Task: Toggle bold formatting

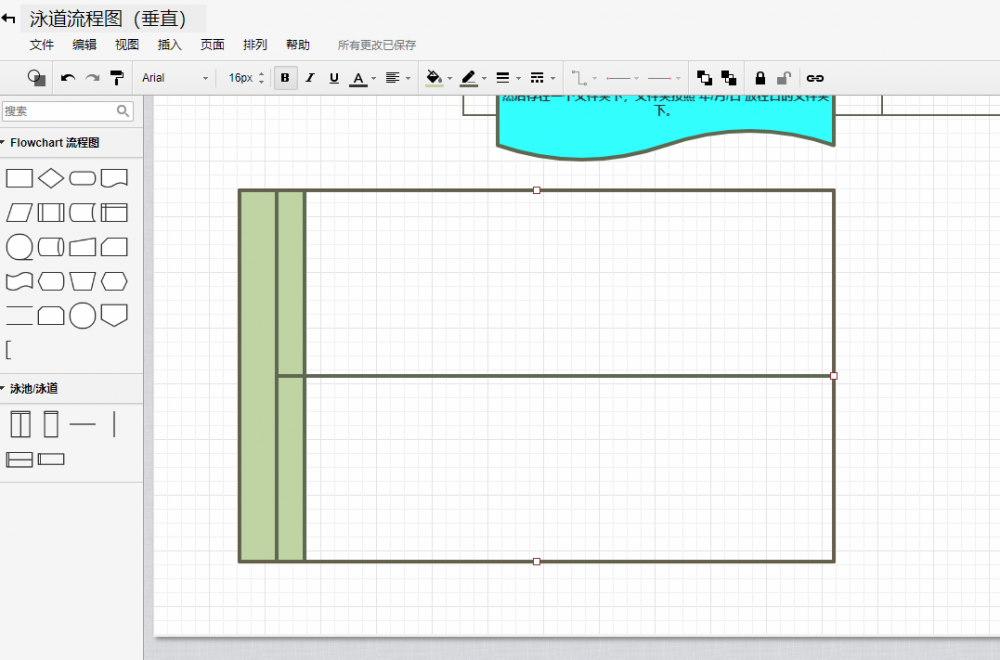Action: coord(285,77)
